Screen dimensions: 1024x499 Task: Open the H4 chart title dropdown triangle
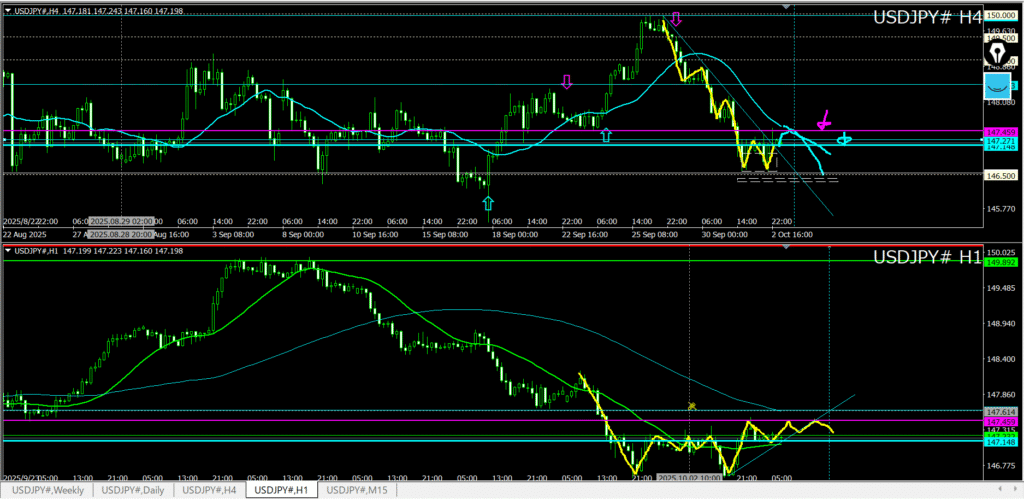pyautogui.click(x=7, y=9)
